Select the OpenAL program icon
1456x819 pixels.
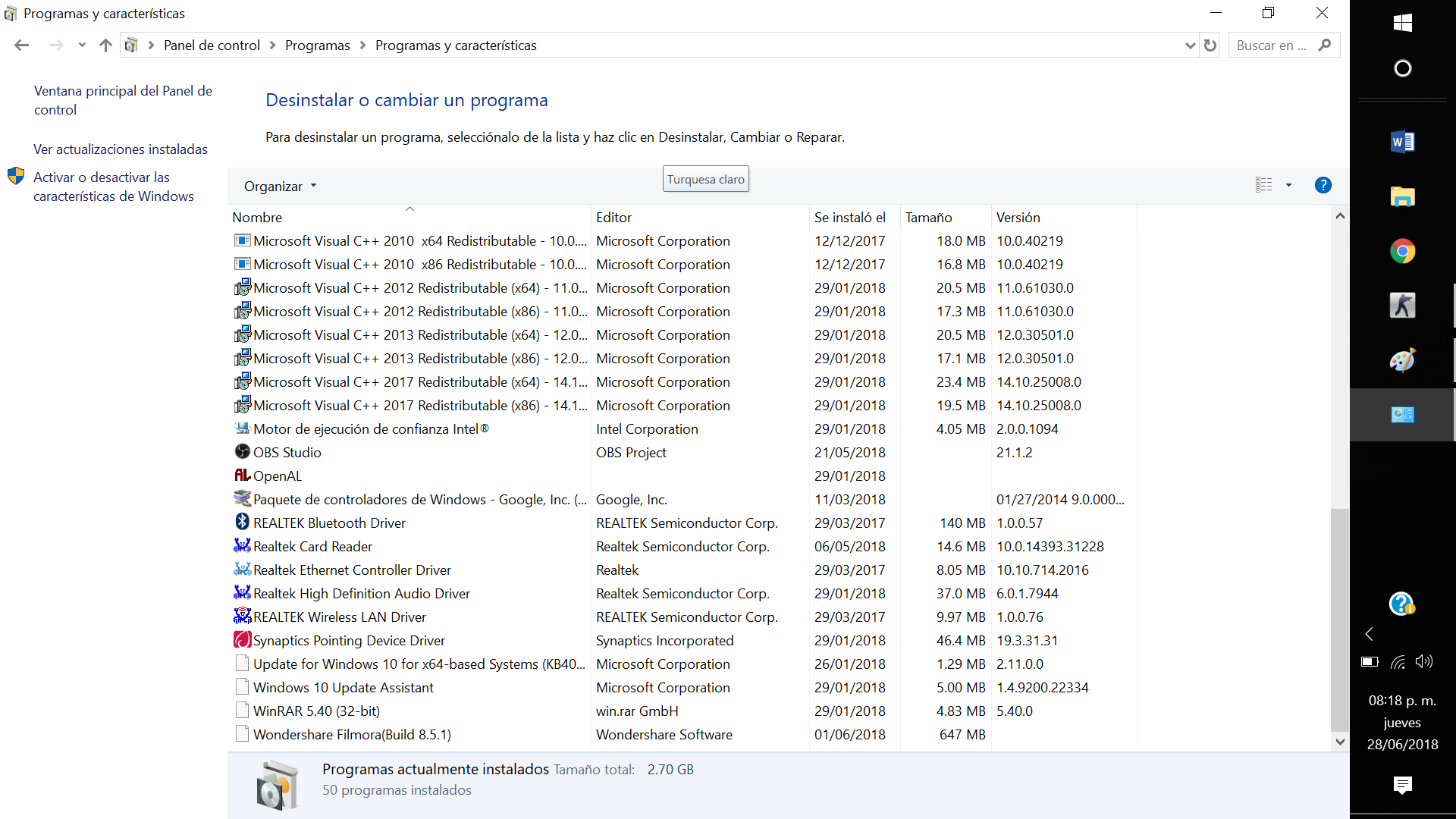(242, 475)
